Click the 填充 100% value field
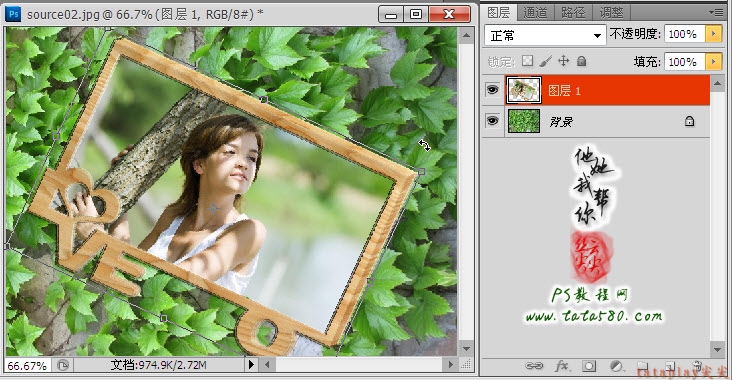Image resolution: width=732 pixels, height=380 pixels. pos(685,62)
